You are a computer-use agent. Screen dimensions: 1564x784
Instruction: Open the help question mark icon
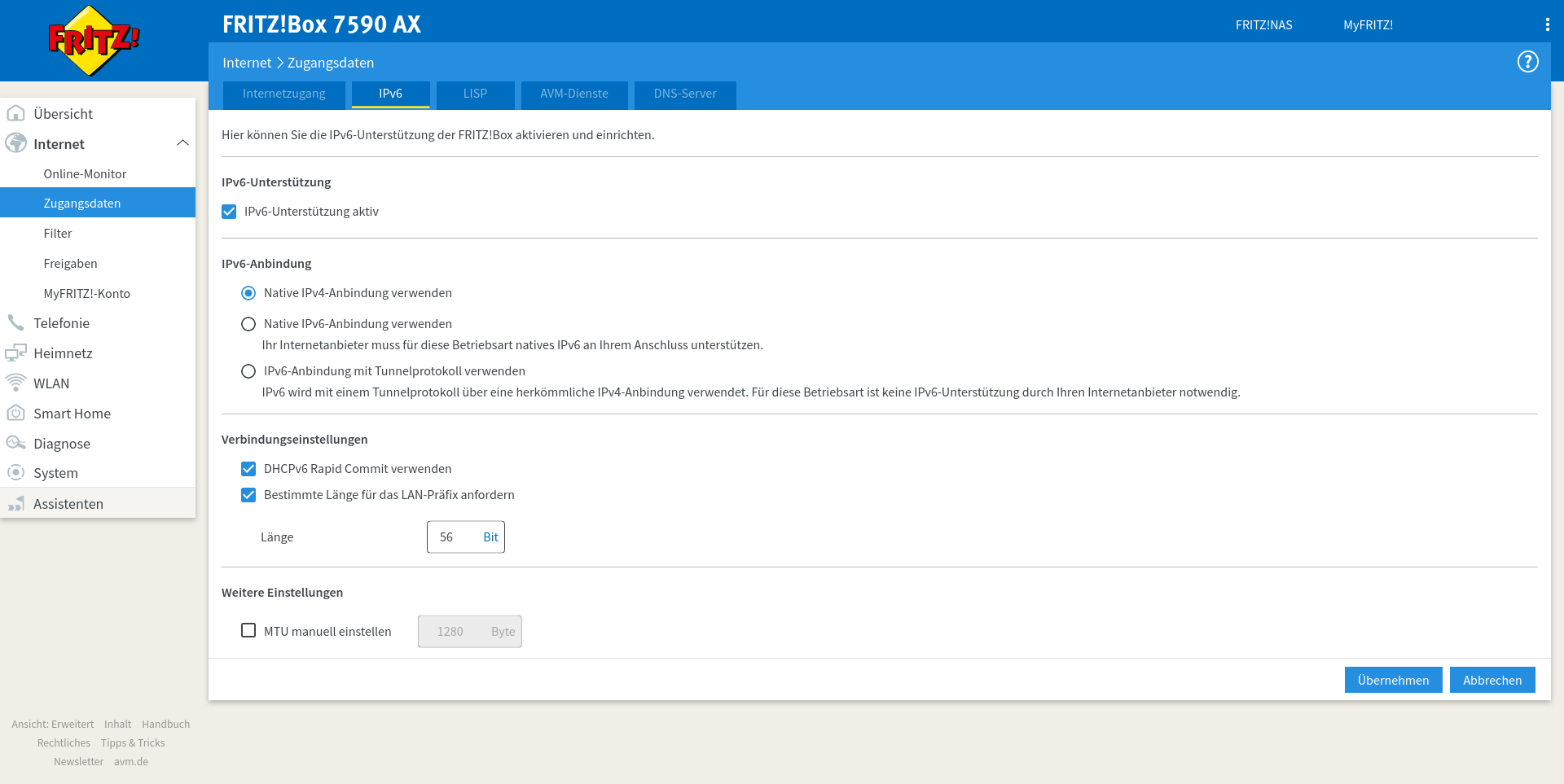pos(1527,62)
